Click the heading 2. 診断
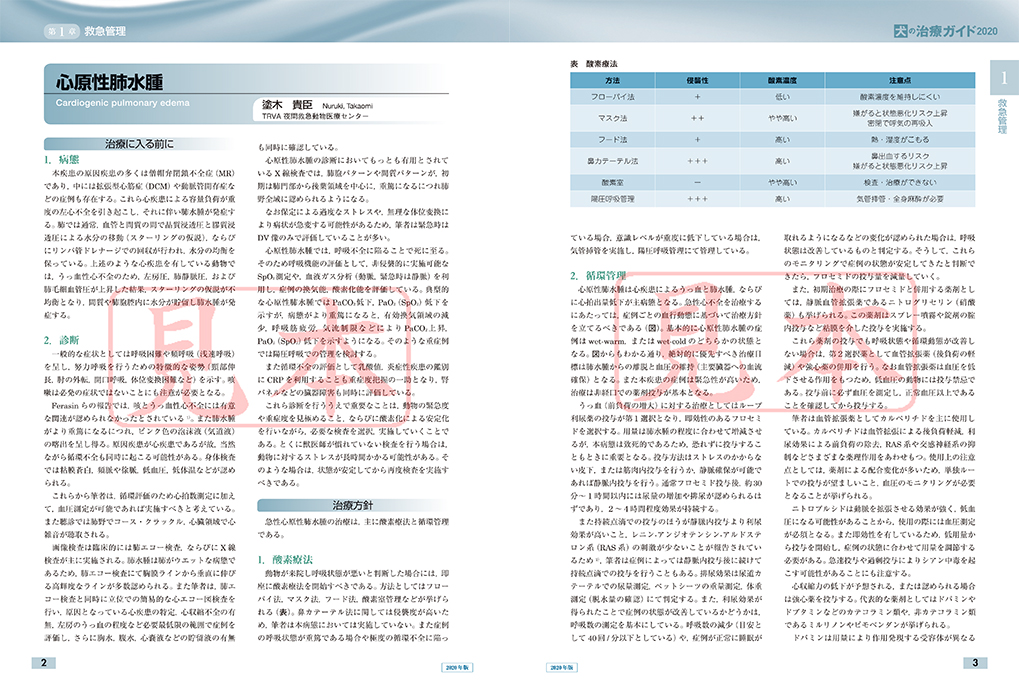Viewport: 1019px width, 697px height. (62, 340)
